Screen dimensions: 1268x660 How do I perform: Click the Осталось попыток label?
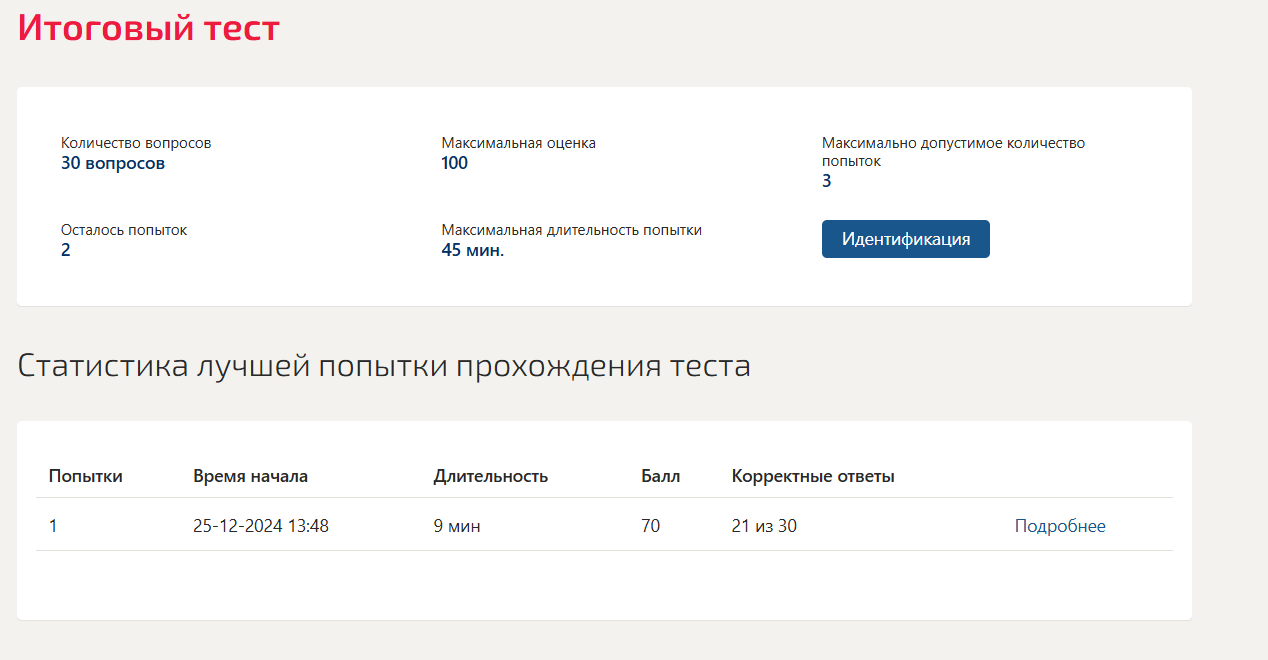click(124, 230)
